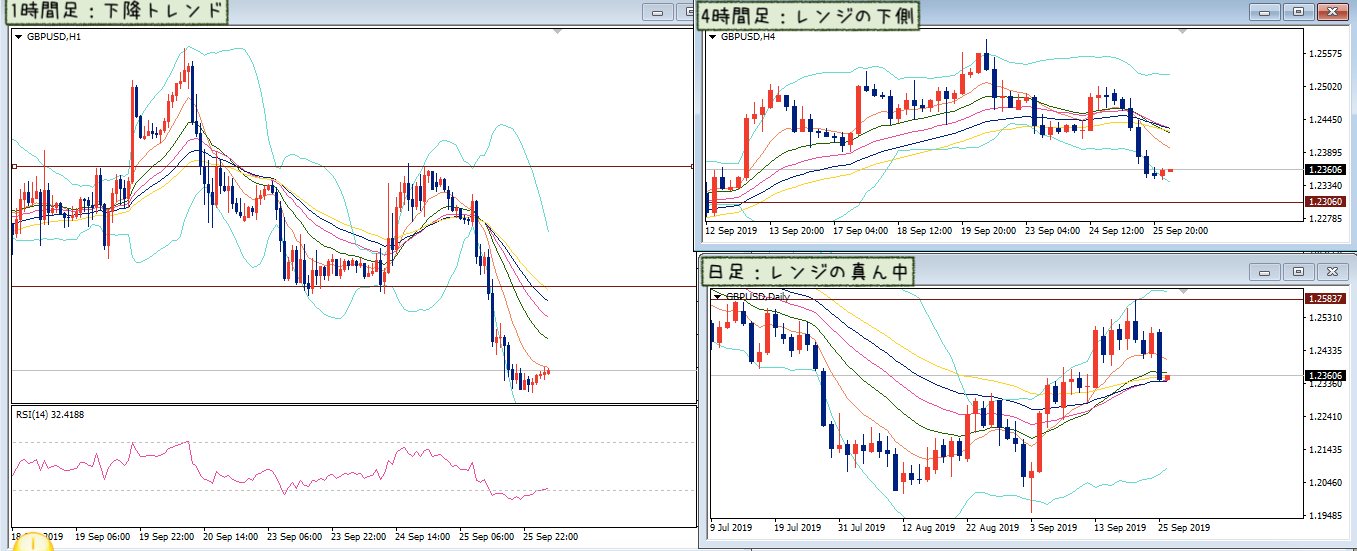Click the 1.25310 price on Daily scale
The height and width of the screenshot is (551, 1357).
click(x=1323, y=318)
